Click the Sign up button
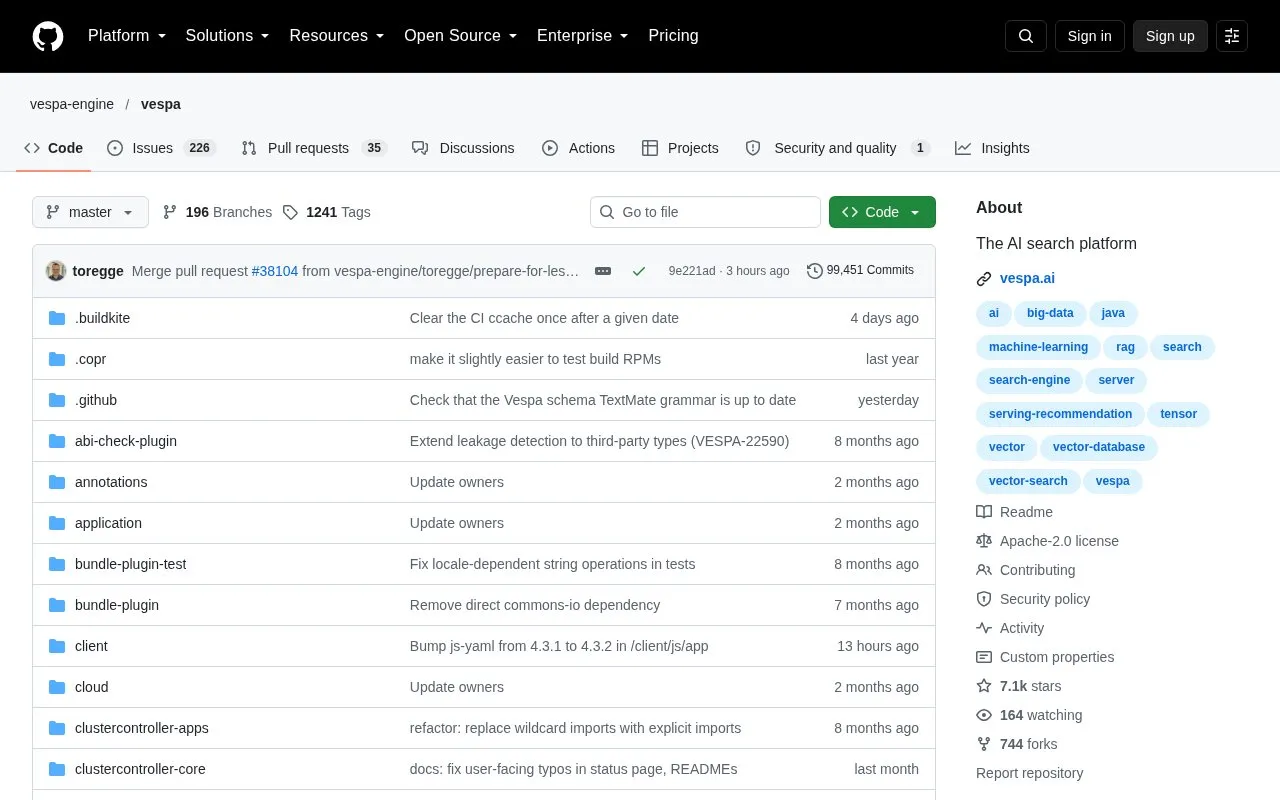 tap(1170, 36)
